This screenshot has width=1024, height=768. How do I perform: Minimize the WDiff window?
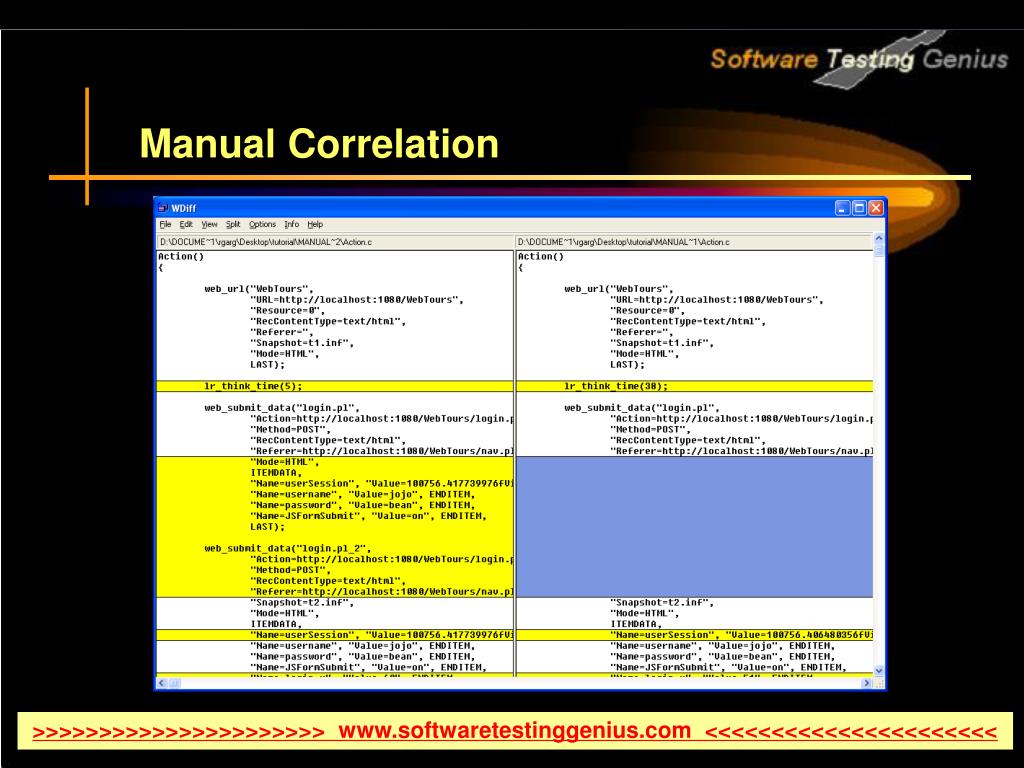click(842, 208)
